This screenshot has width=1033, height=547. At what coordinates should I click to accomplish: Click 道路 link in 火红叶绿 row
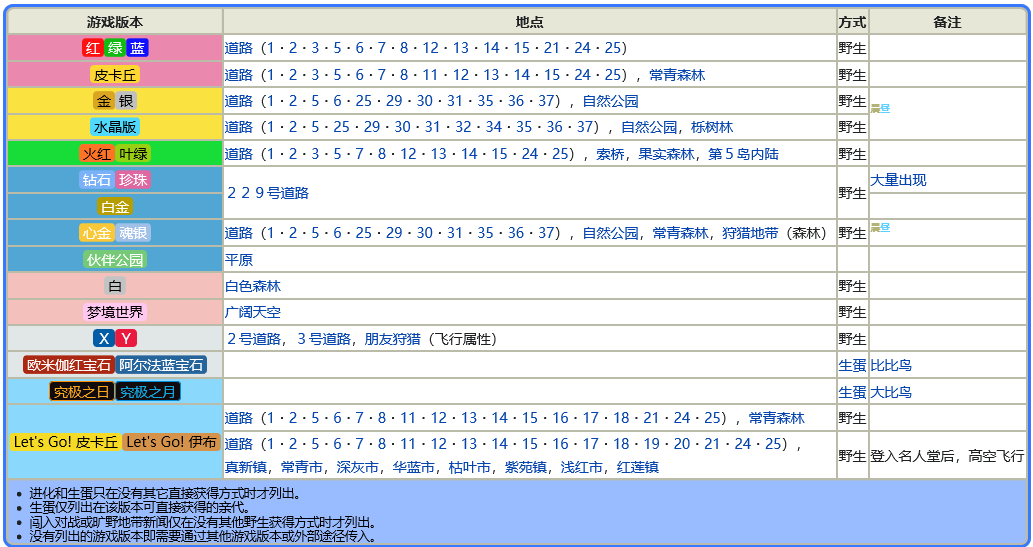tap(239, 154)
